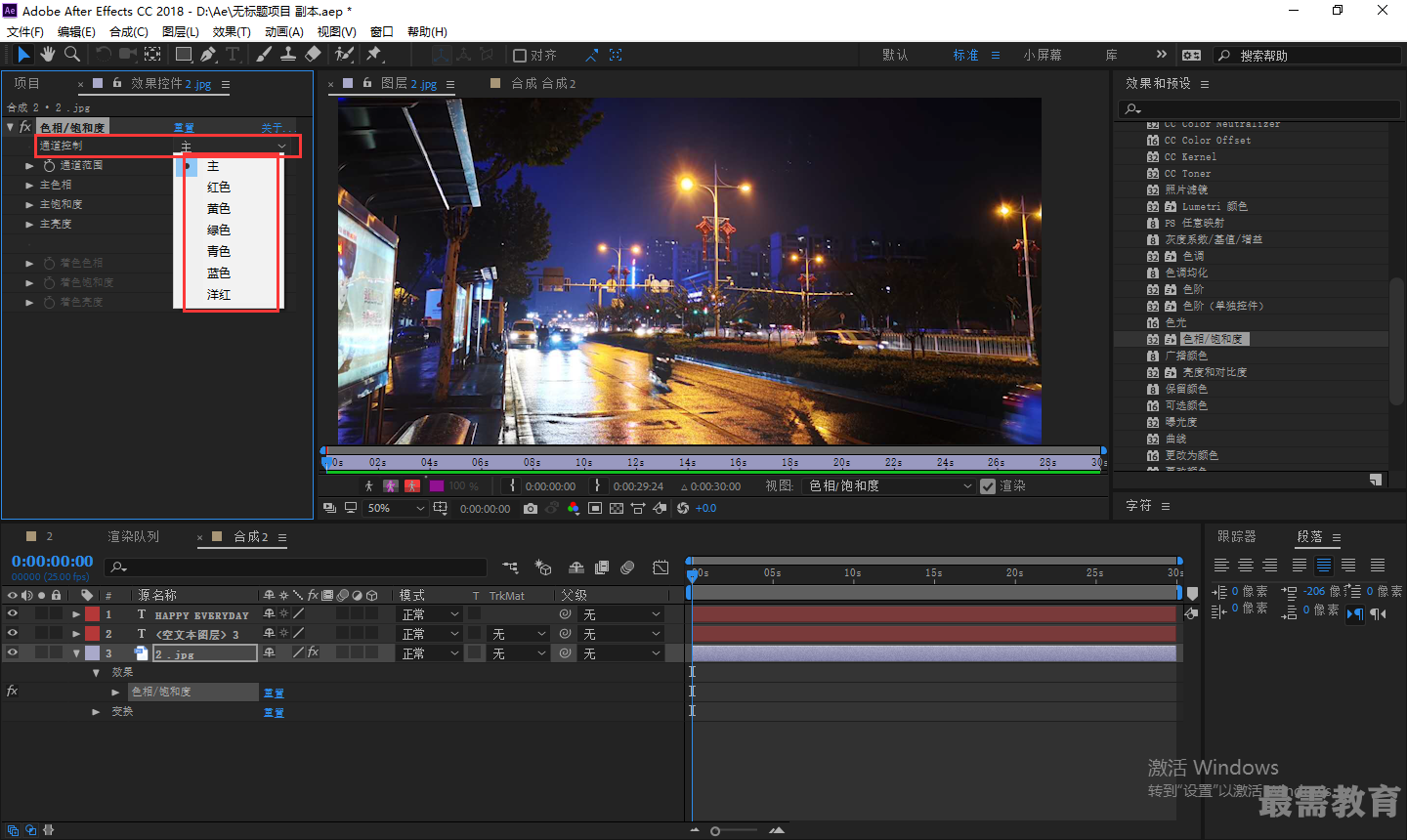This screenshot has height=840, width=1407.
Task: Select the arrow Selection tool
Action: pos(24,55)
